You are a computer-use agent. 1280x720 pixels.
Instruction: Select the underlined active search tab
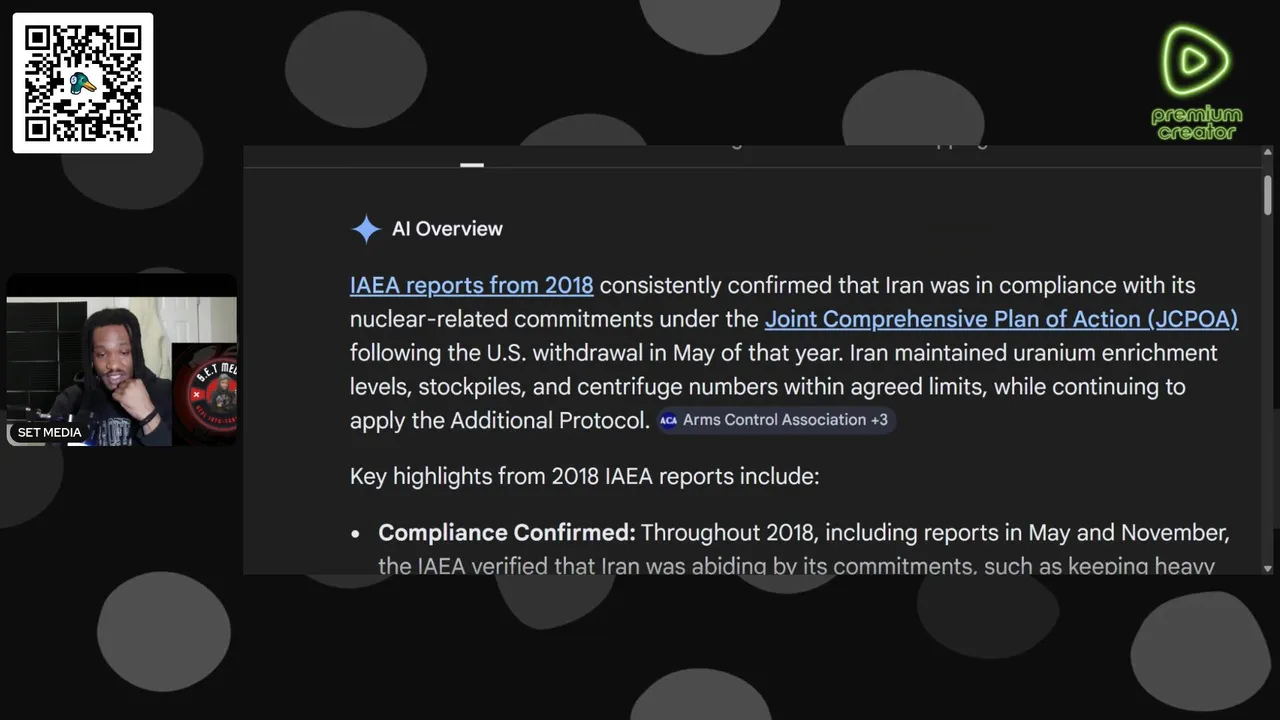tap(472, 164)
